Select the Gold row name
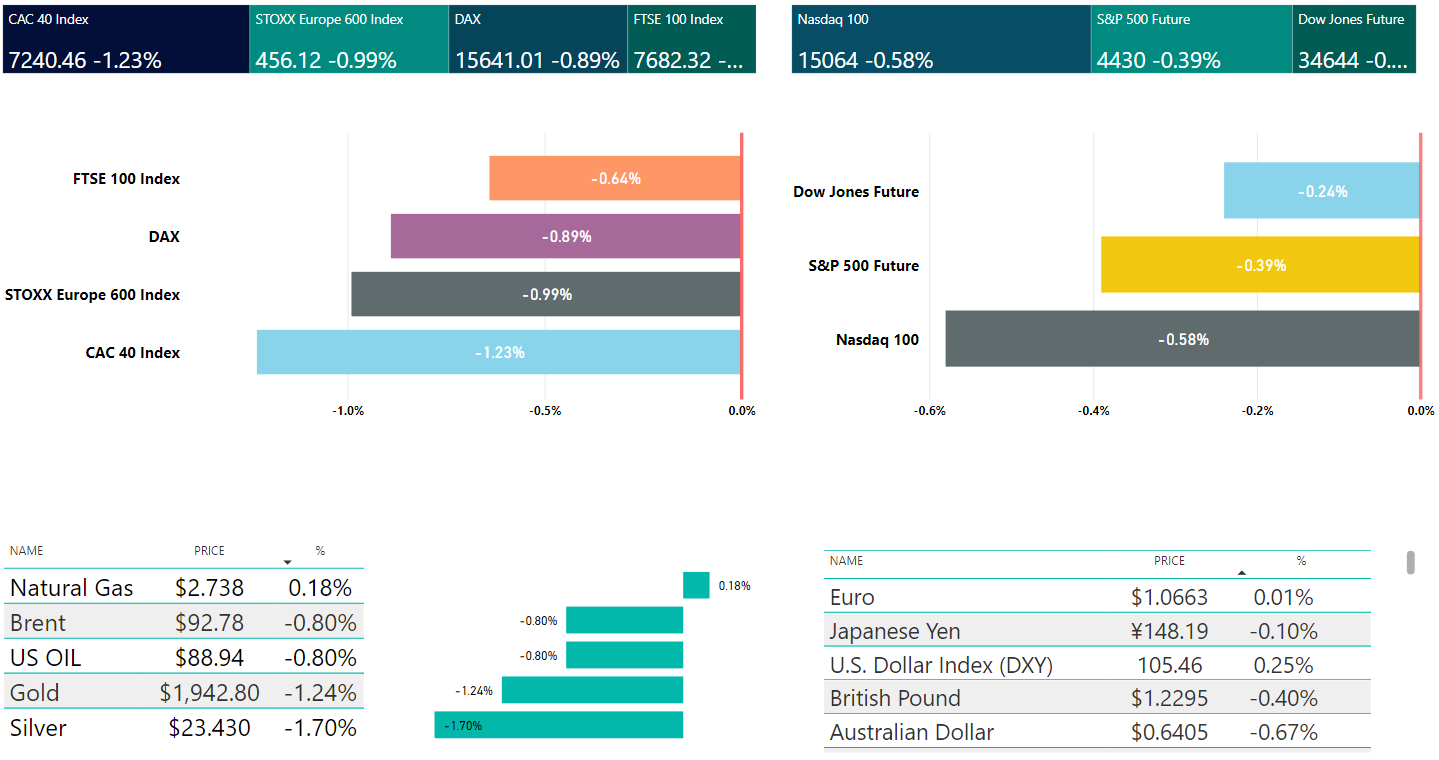The height and width of the screenshot is (760, 1439). coord(35,692)
